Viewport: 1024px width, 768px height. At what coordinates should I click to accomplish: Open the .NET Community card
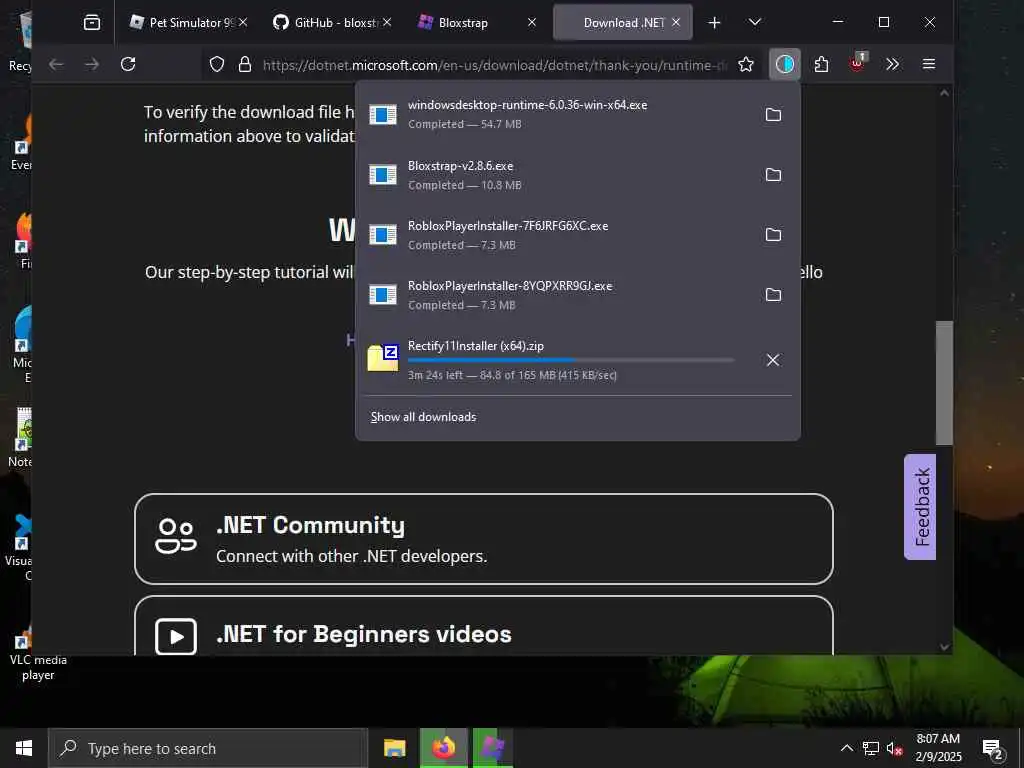(484, 539)
